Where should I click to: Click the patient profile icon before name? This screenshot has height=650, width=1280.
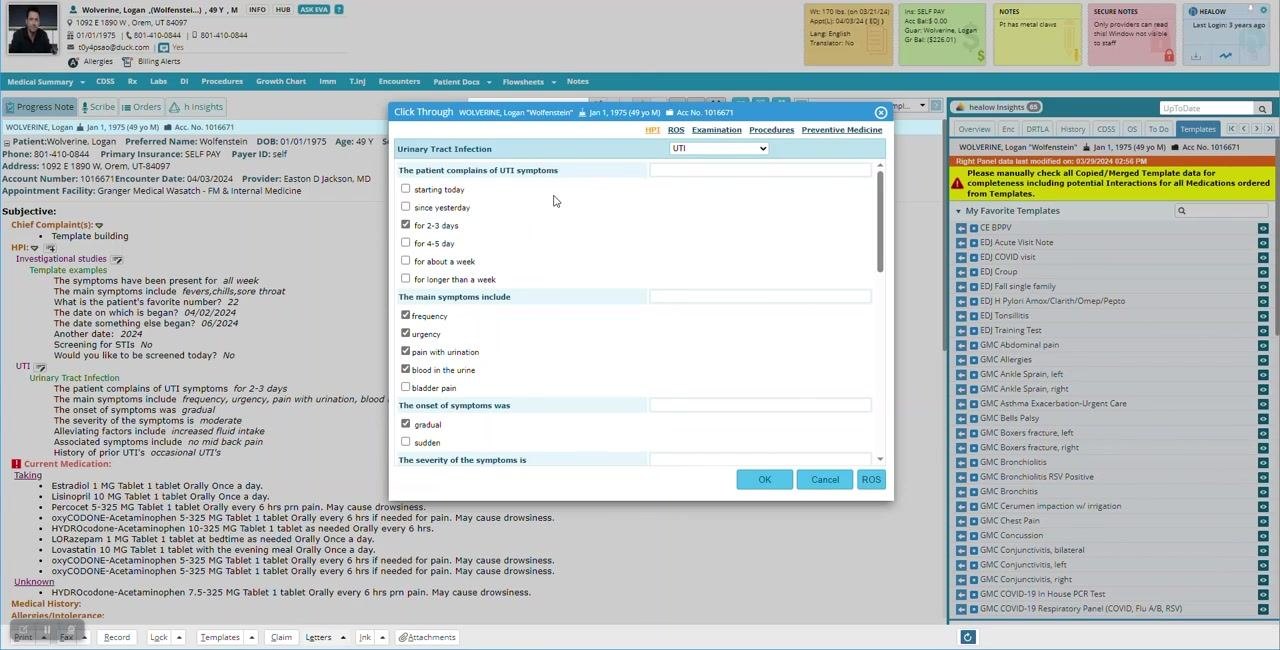(73, 10)
